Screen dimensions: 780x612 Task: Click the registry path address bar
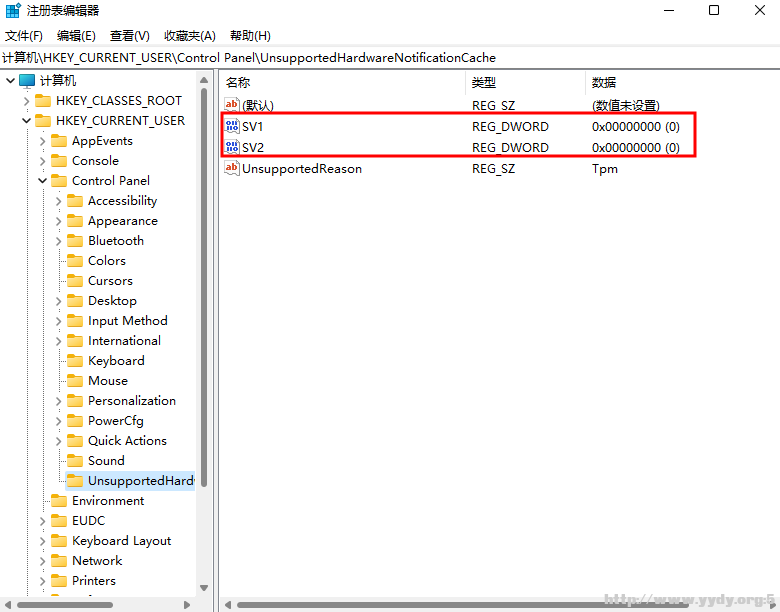(x=390, y=58)
